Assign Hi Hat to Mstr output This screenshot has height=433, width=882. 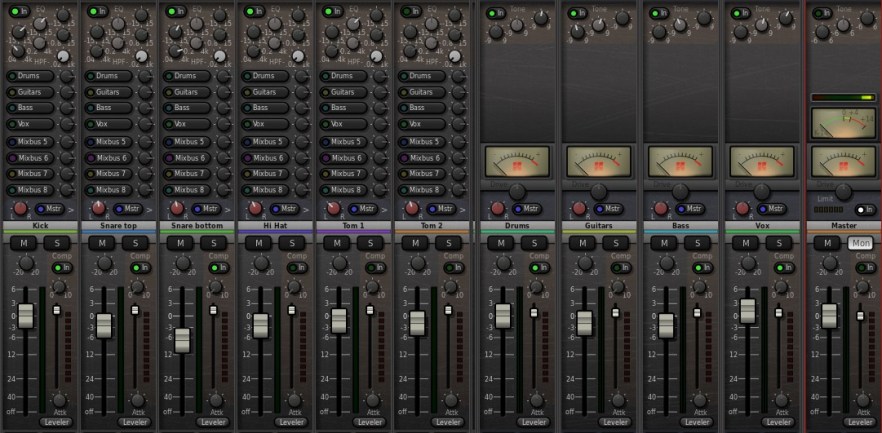285,209
